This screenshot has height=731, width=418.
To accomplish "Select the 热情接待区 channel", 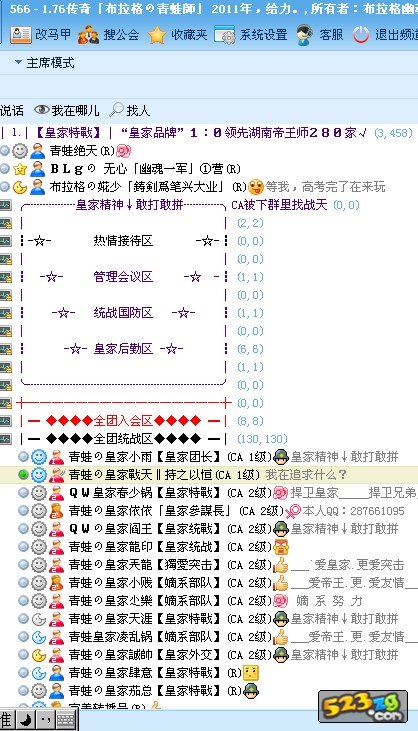I will [x=123, y=241].
